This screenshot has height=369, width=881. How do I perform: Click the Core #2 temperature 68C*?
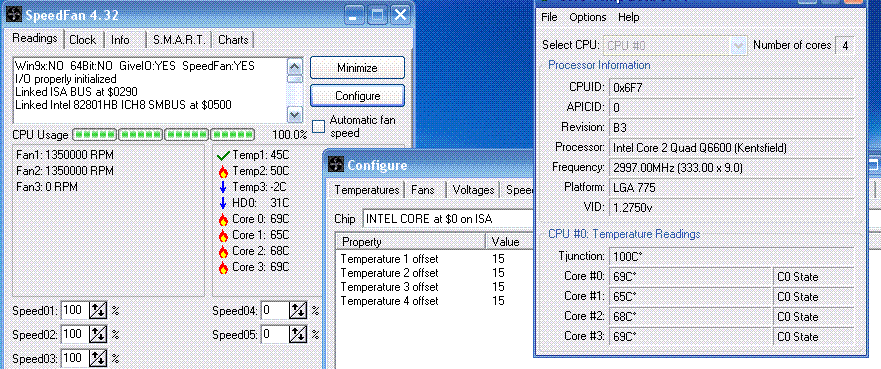(691, 317)
